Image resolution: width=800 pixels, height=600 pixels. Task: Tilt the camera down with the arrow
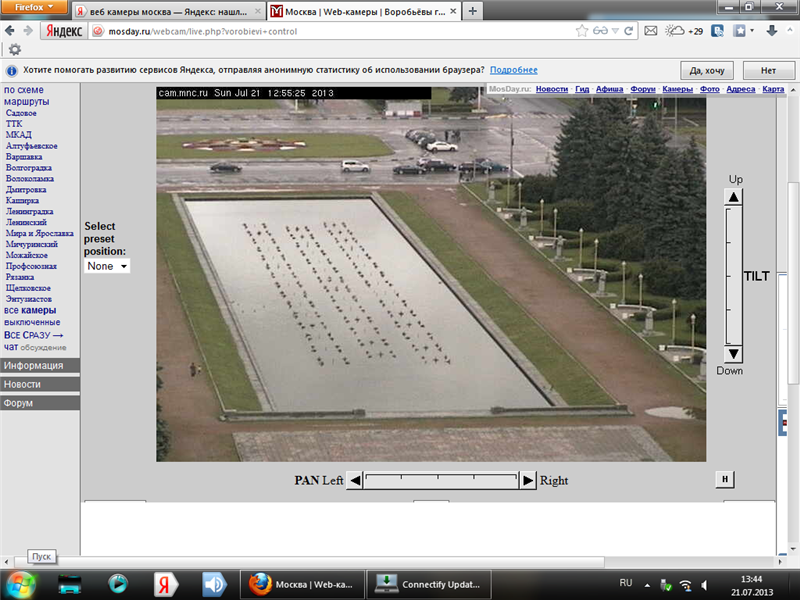733,354
